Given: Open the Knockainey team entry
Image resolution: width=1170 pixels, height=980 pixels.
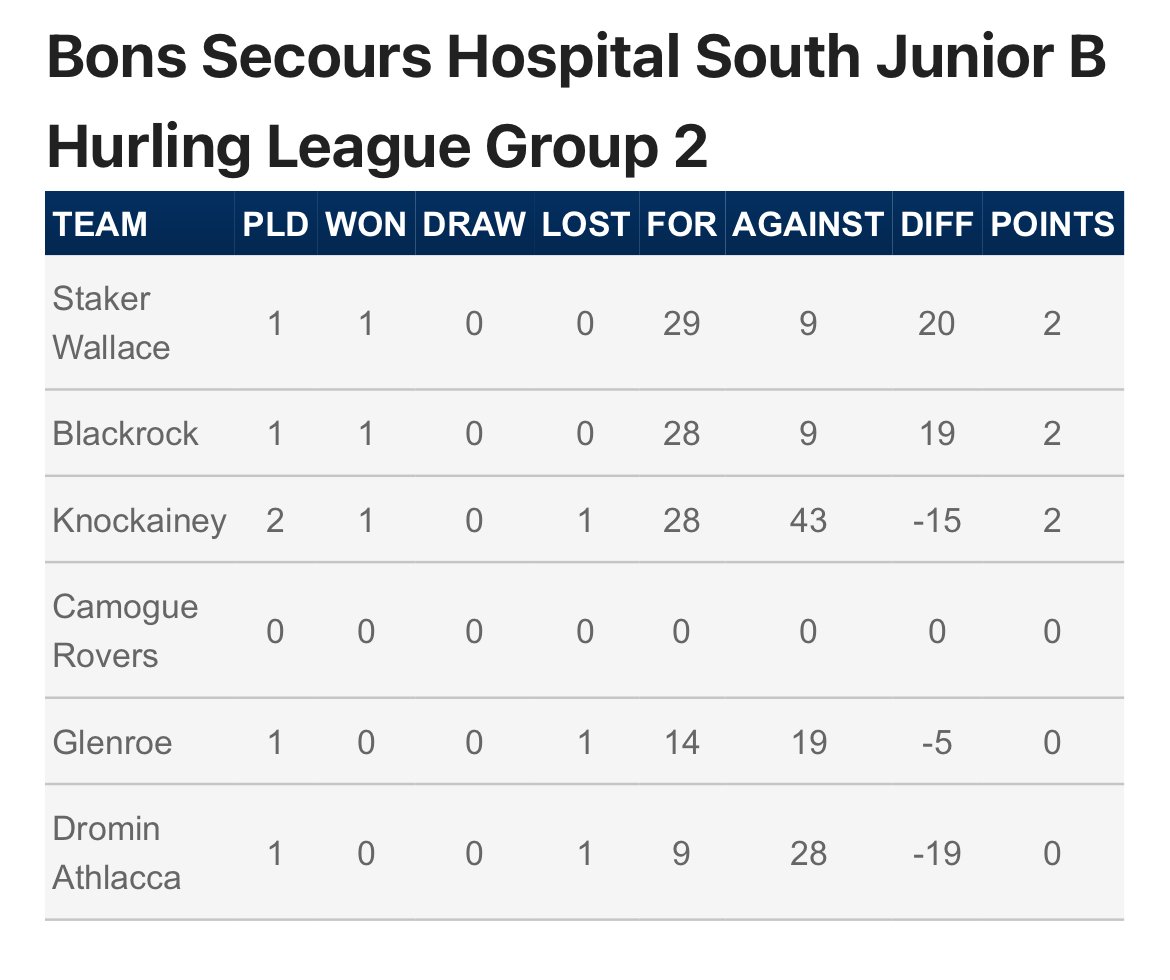Looking at the screenshot, I should click(x=140, y=521).
